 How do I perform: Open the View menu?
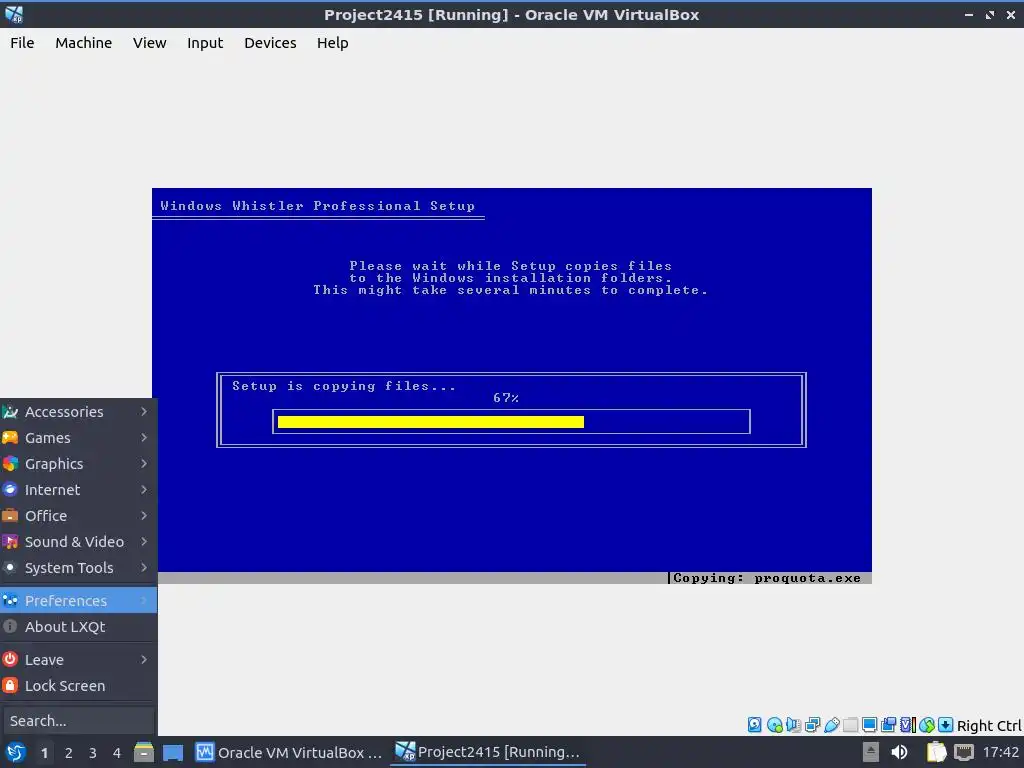coord(150,42)
